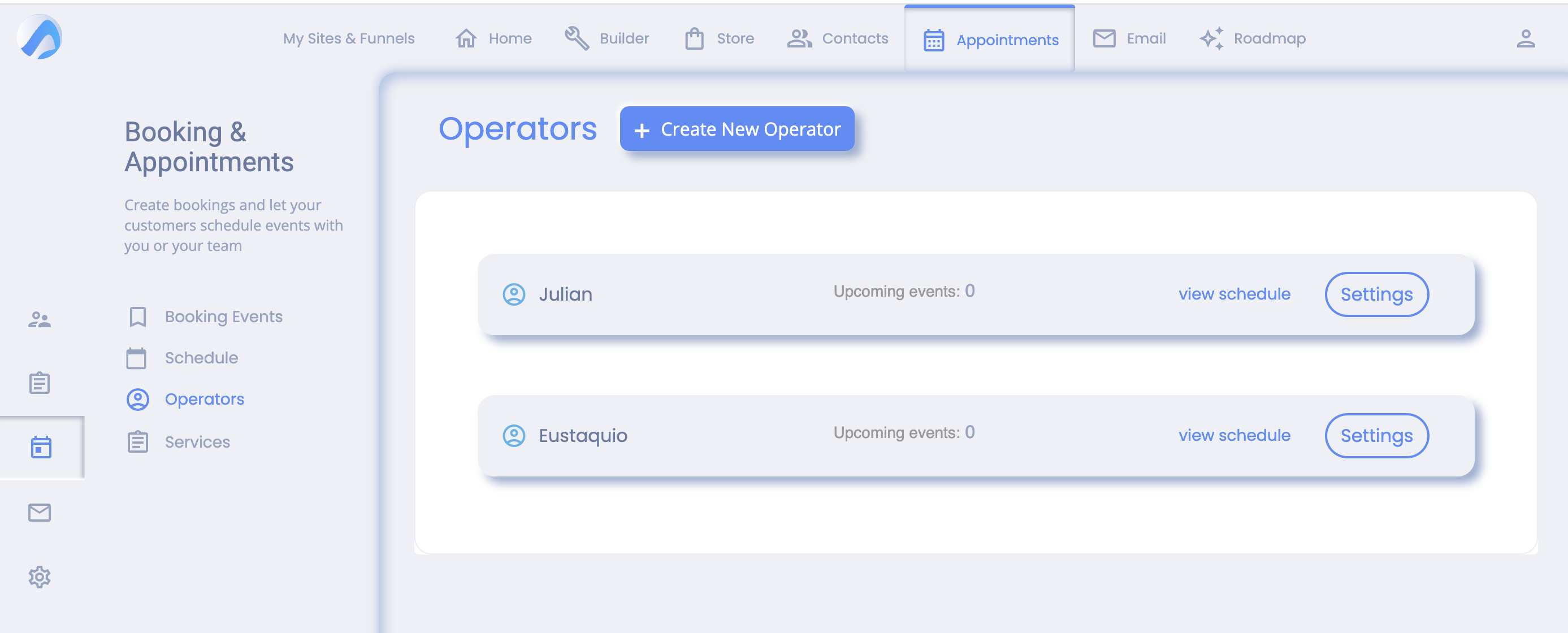Open the Roadmap tab
Image resolution: width=1568 pixels, height=633 pixels.
coord(1253,39)
